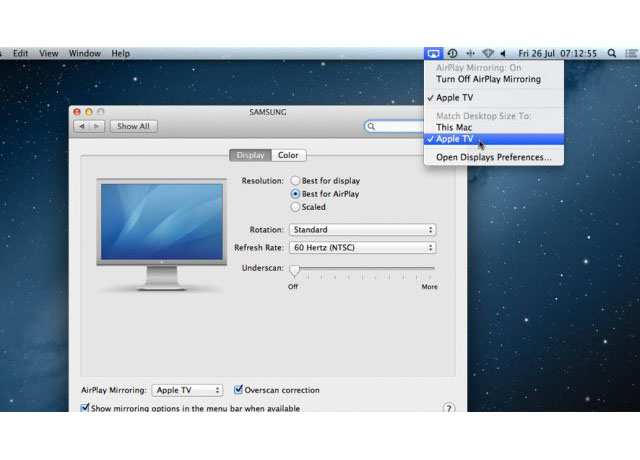The width and height of the screenshot is (640, 460).
Task: Expand the AirPlay Mirroring dropdown at the bottom
Action: coord(187,390)
